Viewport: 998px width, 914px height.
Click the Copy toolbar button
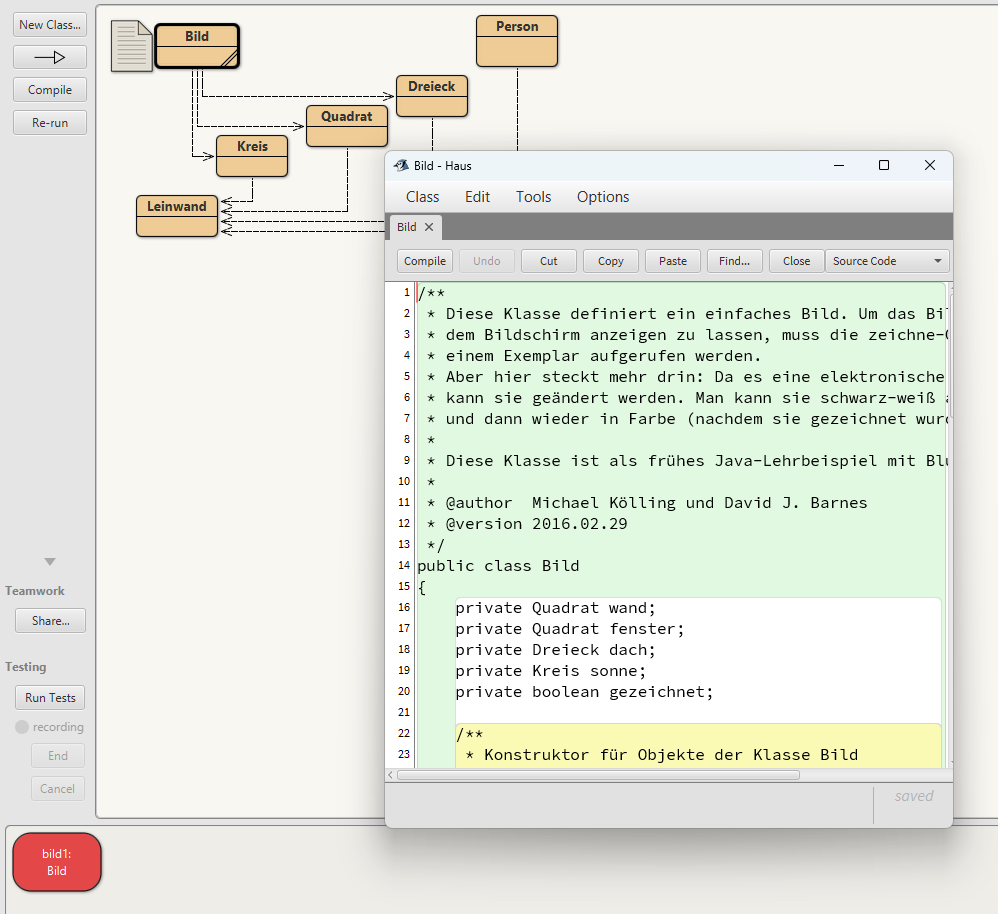point(610,261)
